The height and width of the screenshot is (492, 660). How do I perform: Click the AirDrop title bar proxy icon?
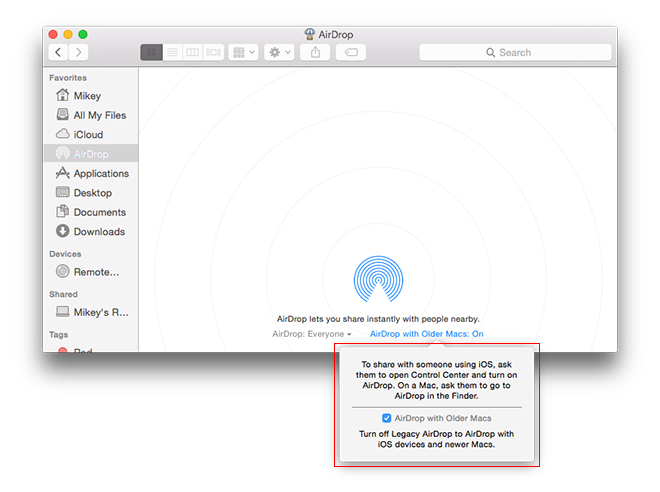pos(309,34)
